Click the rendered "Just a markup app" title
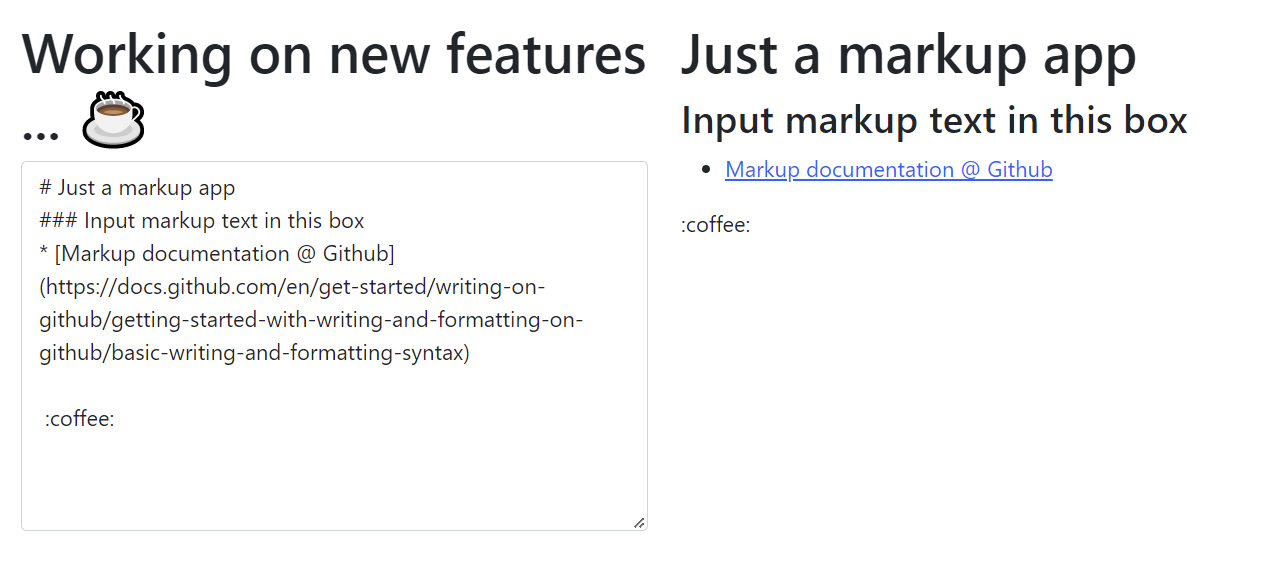1261x583 pixels. point(908,54)
